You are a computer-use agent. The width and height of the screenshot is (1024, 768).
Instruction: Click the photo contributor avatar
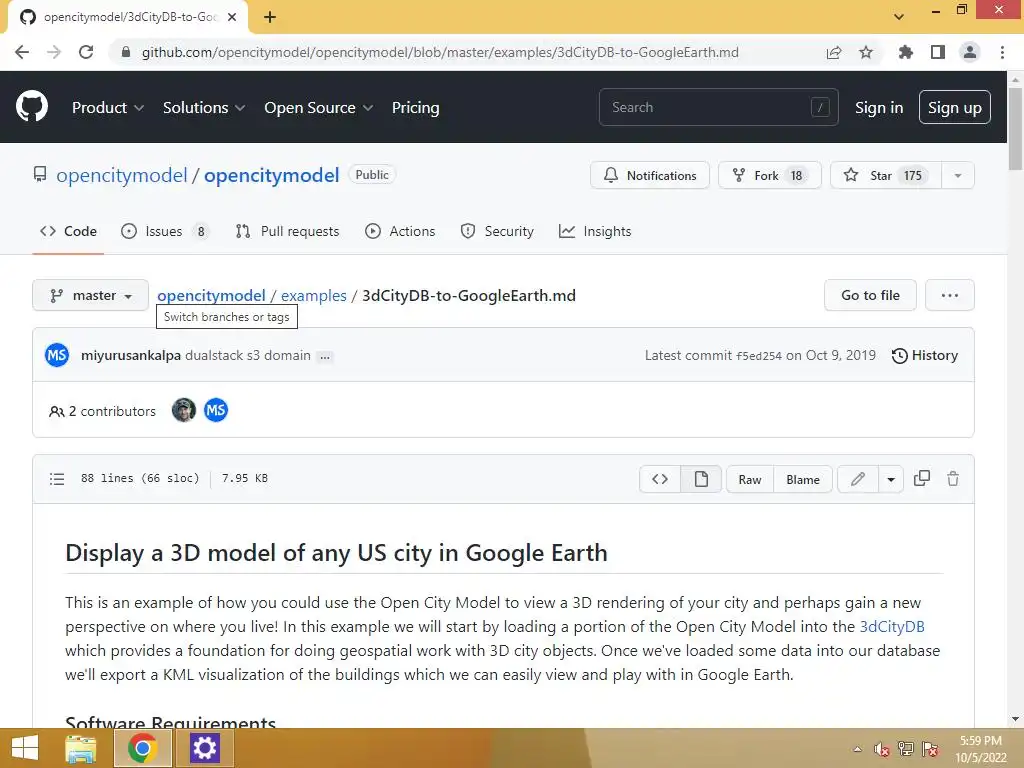click(184, 410)
